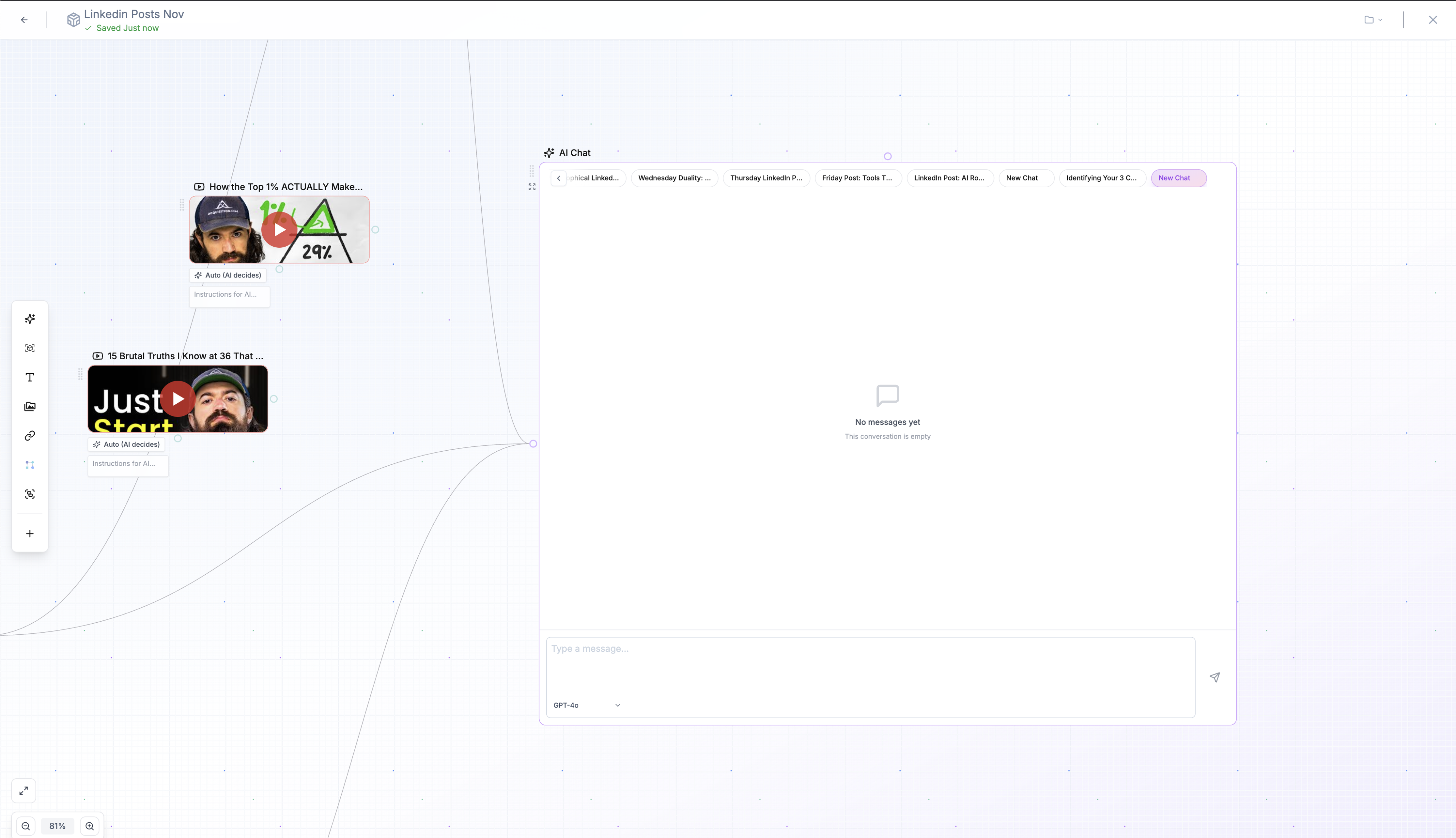Viewport: 1456px width, 838px height.
Task: Select the Image tool in the sidebar
Action: coord(30,406)
